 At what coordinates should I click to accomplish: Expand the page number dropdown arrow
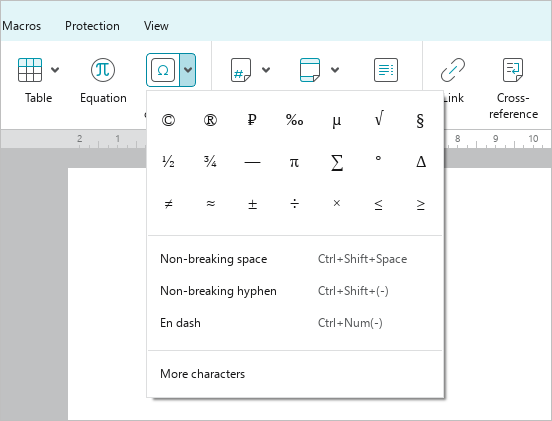(266, 70)
